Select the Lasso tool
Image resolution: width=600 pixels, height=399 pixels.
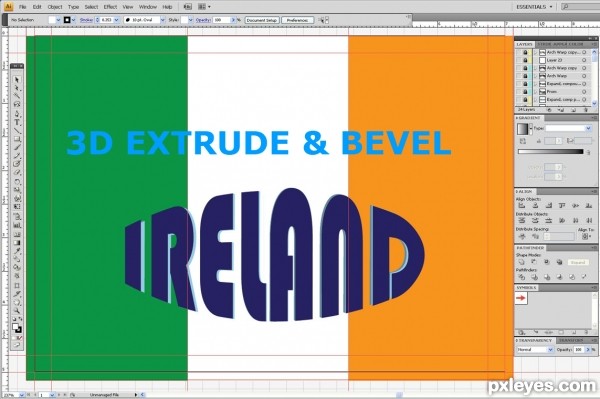(17, 104)
